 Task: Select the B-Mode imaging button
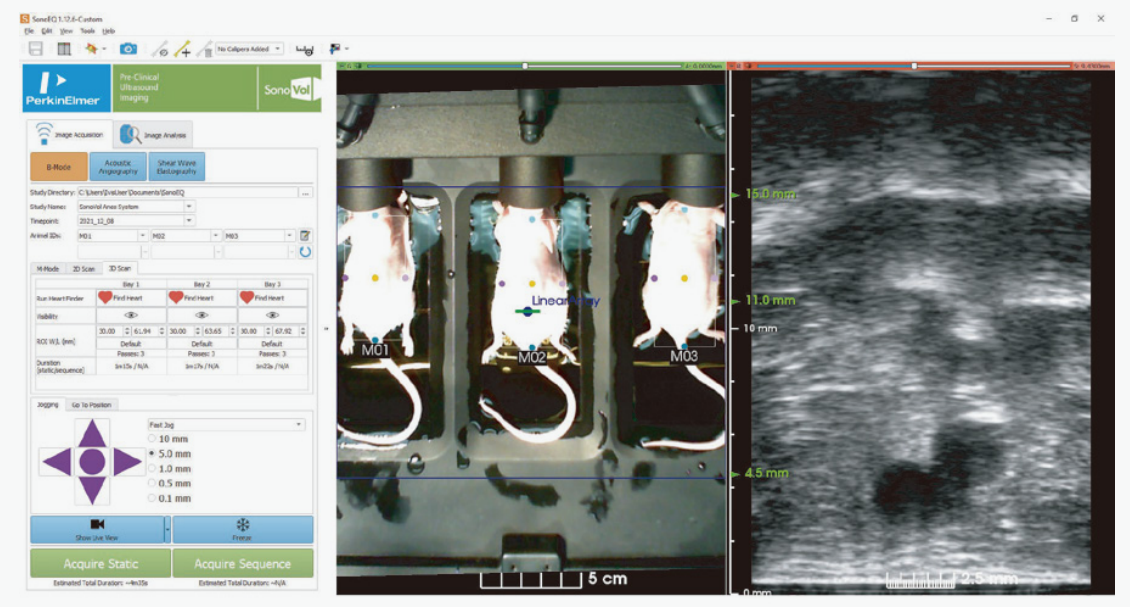(x=59, y=167)
